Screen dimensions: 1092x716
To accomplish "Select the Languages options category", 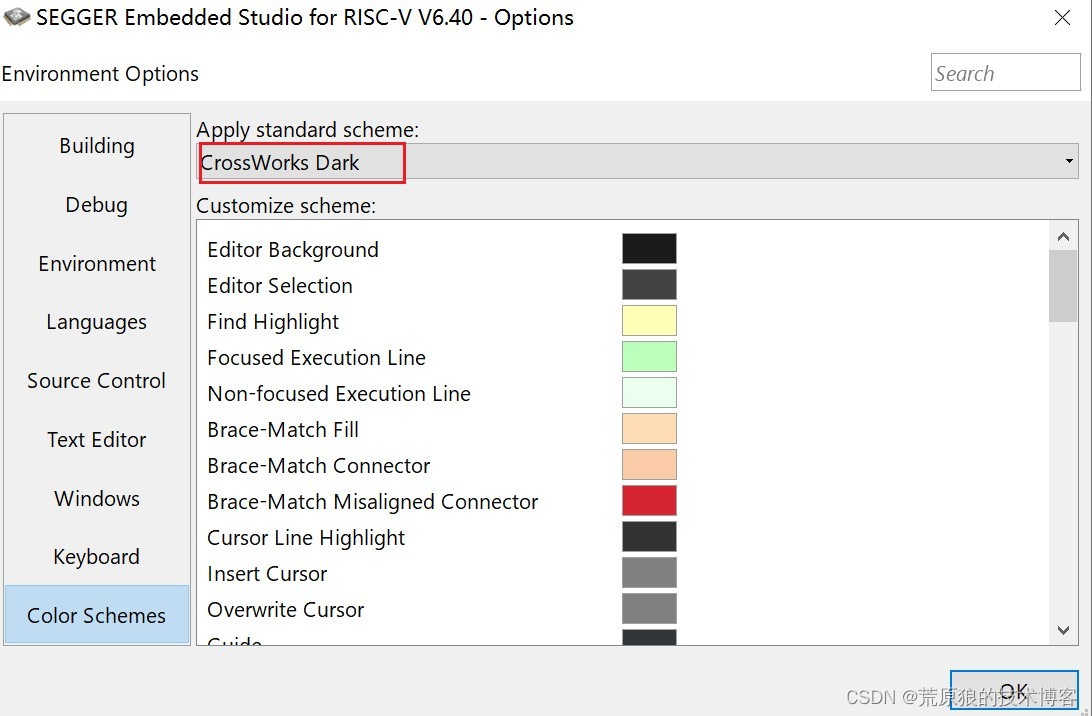I will 96,322.
